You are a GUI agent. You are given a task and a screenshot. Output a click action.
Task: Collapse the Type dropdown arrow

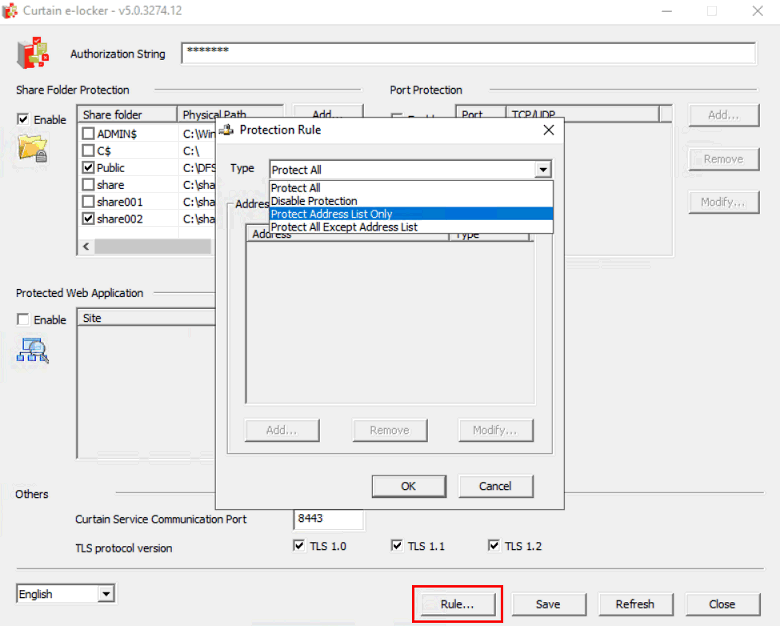point(543,170)
